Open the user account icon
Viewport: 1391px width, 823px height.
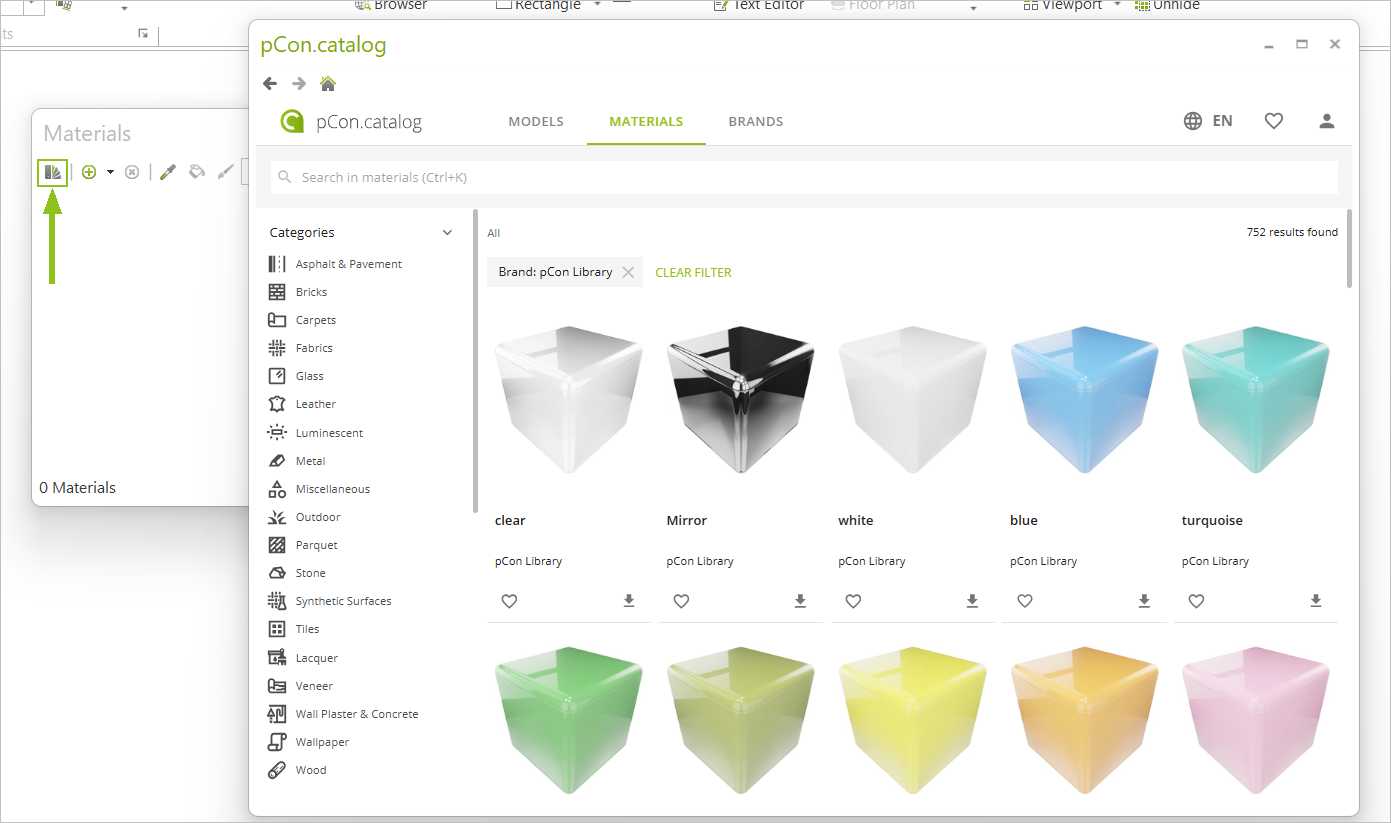(1327, 121)
